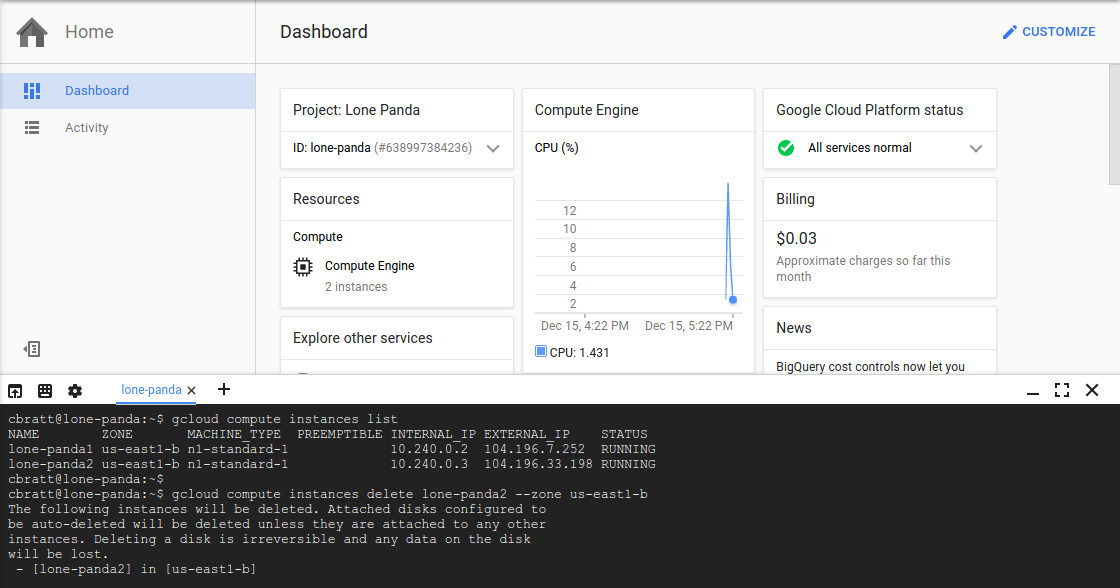
Task: Minimize the Cloud Shell terminal
Action: pos(1032,390)
